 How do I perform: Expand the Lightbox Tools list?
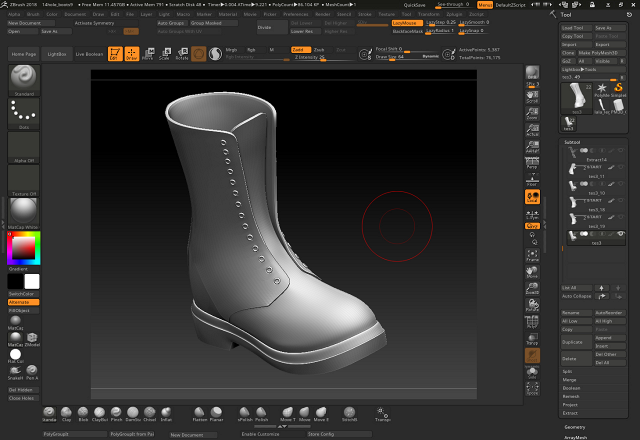[580, 68]
